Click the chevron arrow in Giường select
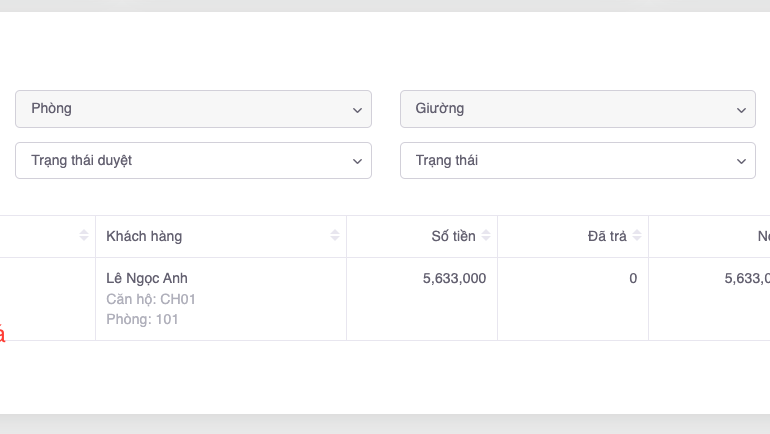This screenshot has height=434, width=770. tap(741, 109)
